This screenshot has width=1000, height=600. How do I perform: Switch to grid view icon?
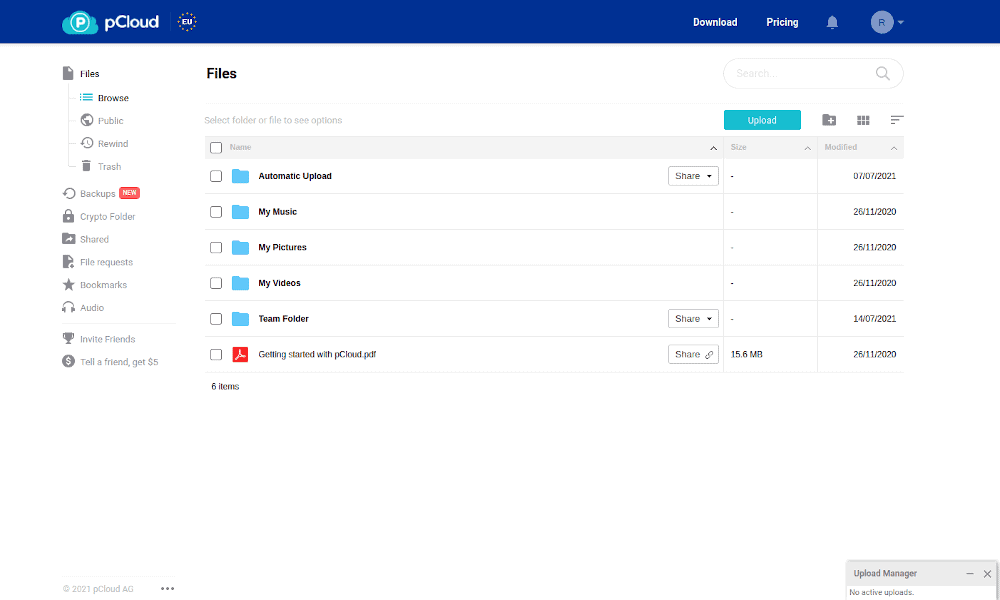863,120
